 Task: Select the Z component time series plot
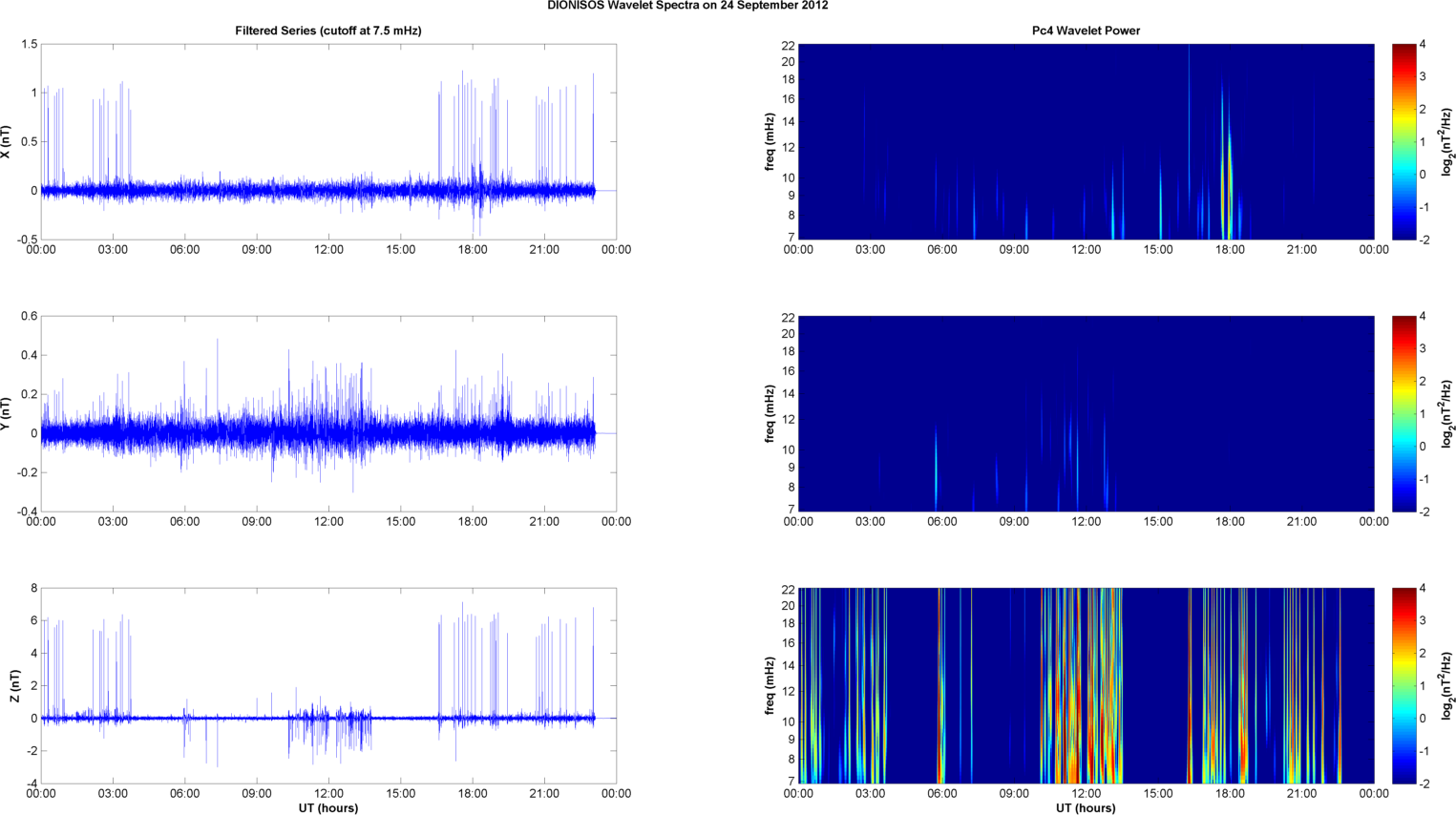point(327,685)
